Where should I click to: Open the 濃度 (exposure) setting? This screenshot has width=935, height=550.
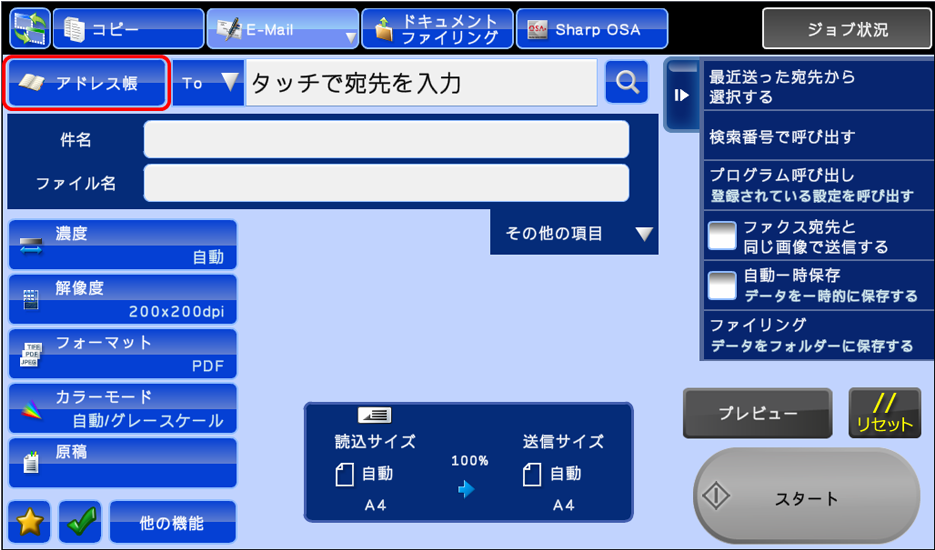point(123,245)
